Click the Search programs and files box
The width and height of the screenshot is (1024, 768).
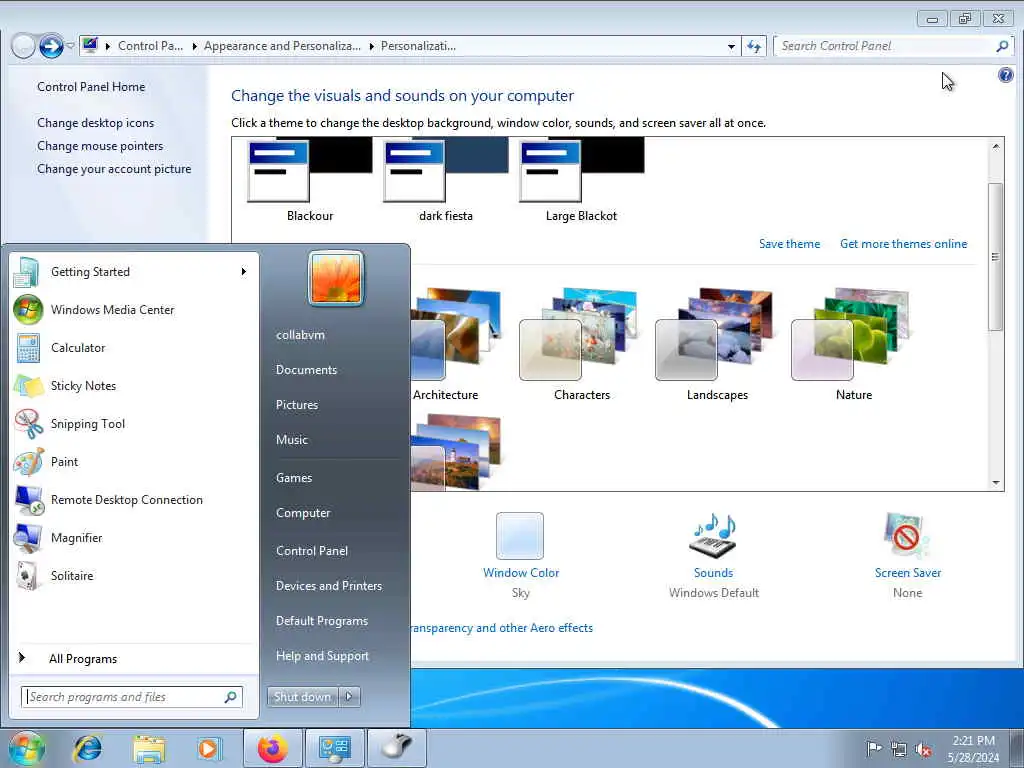click(x=131, y=697)
